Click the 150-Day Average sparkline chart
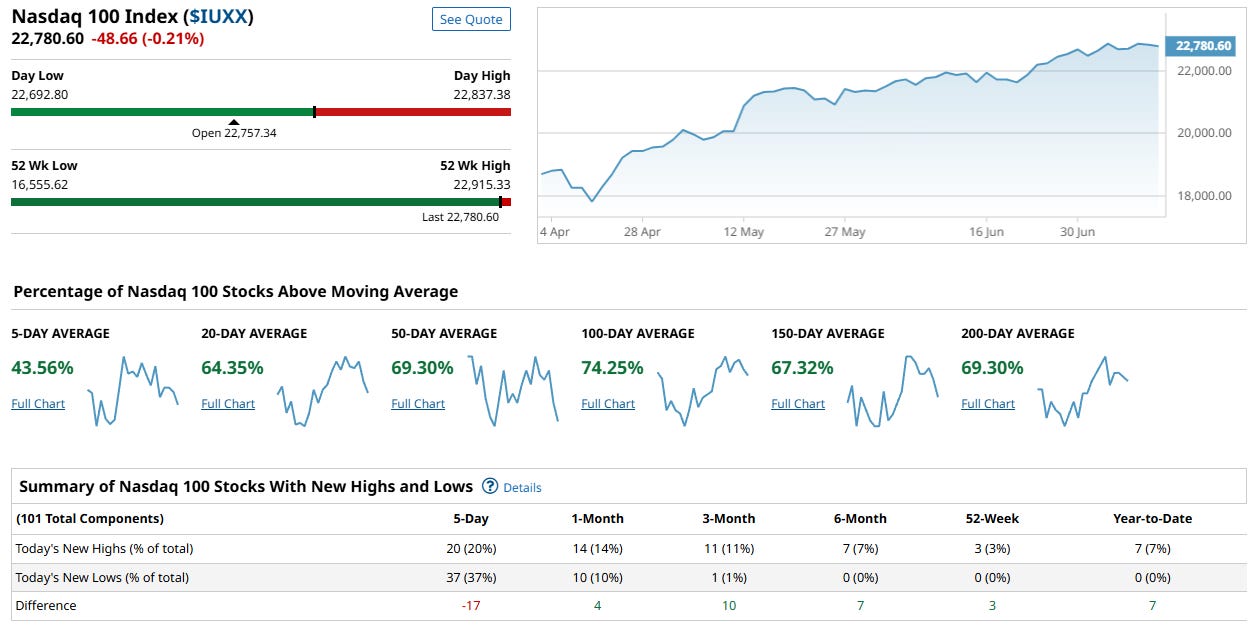The image size is (1260, 632). click(893, 390)
